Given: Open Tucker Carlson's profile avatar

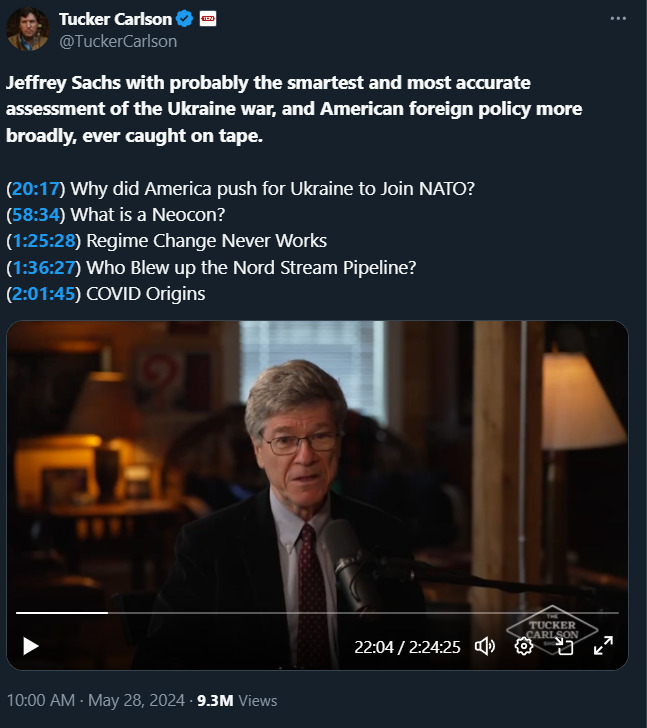Looking at the screenshot, I should (x=27, y=29).
